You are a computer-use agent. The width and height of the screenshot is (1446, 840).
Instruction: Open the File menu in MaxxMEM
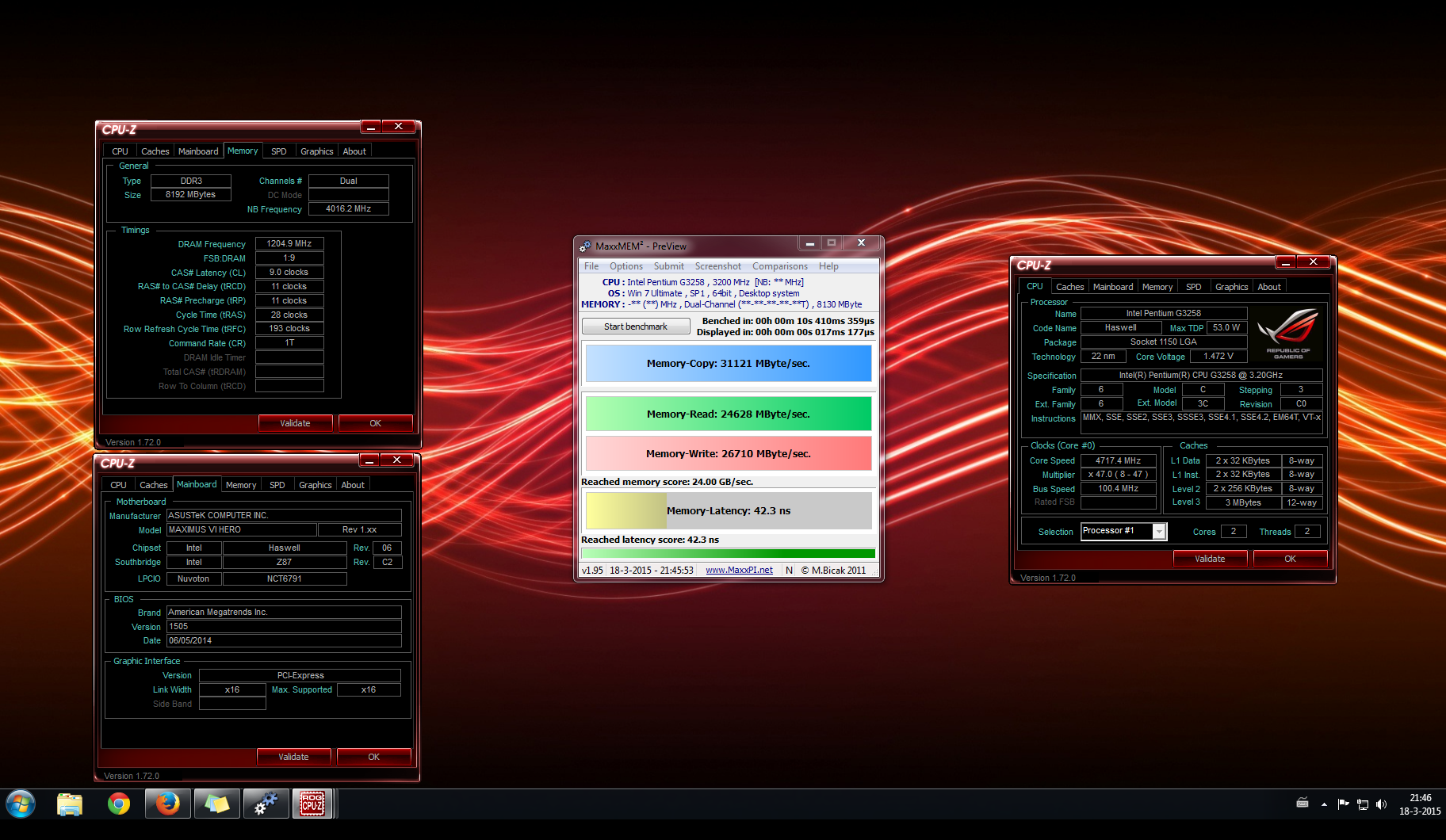[591, 266]
